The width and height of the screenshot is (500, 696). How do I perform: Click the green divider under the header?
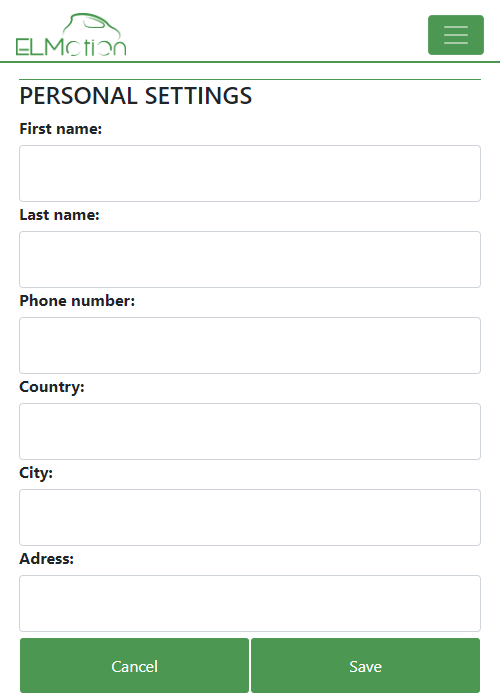click(250, 62)
